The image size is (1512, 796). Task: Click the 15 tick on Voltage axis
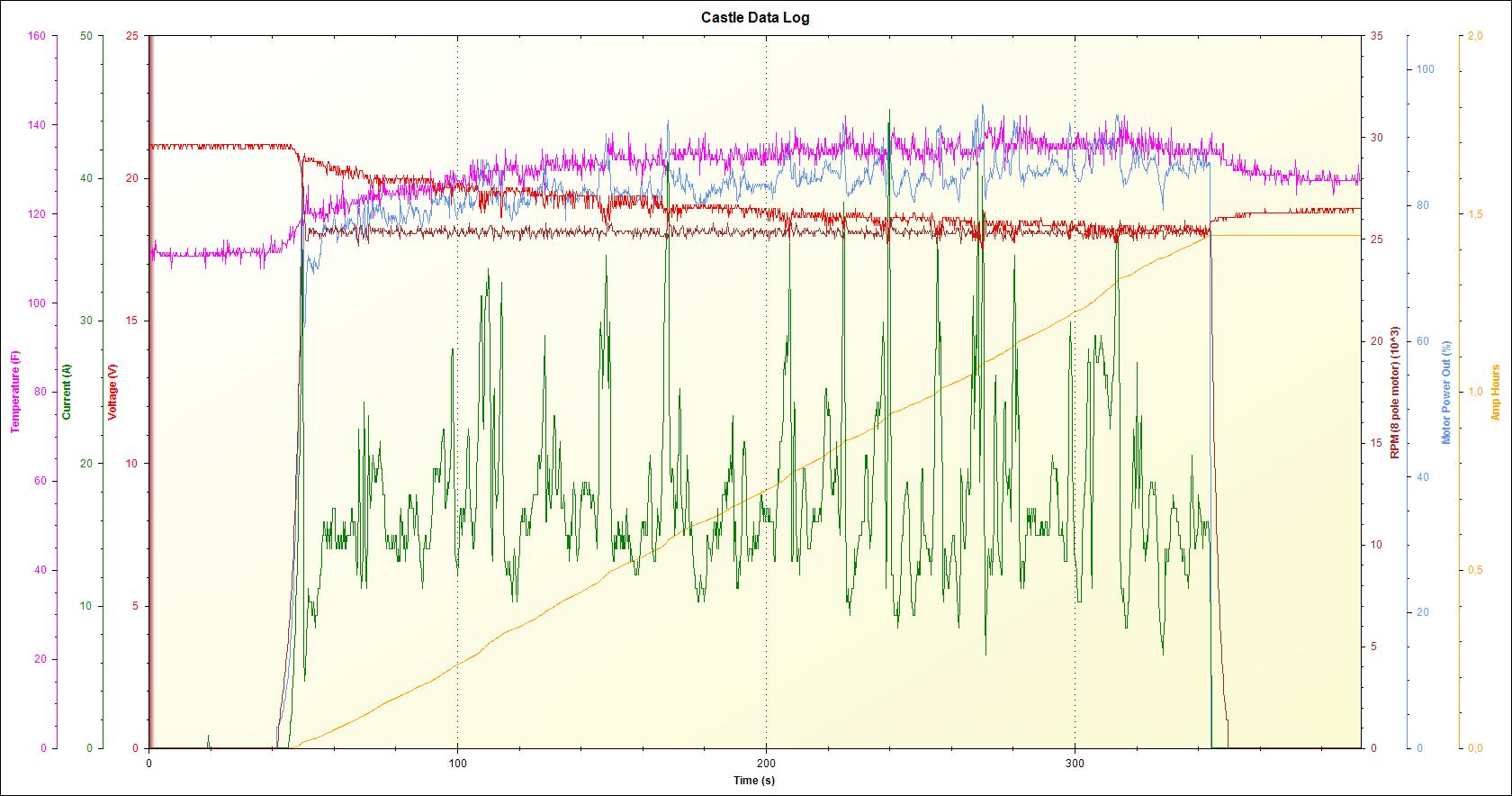132,321
